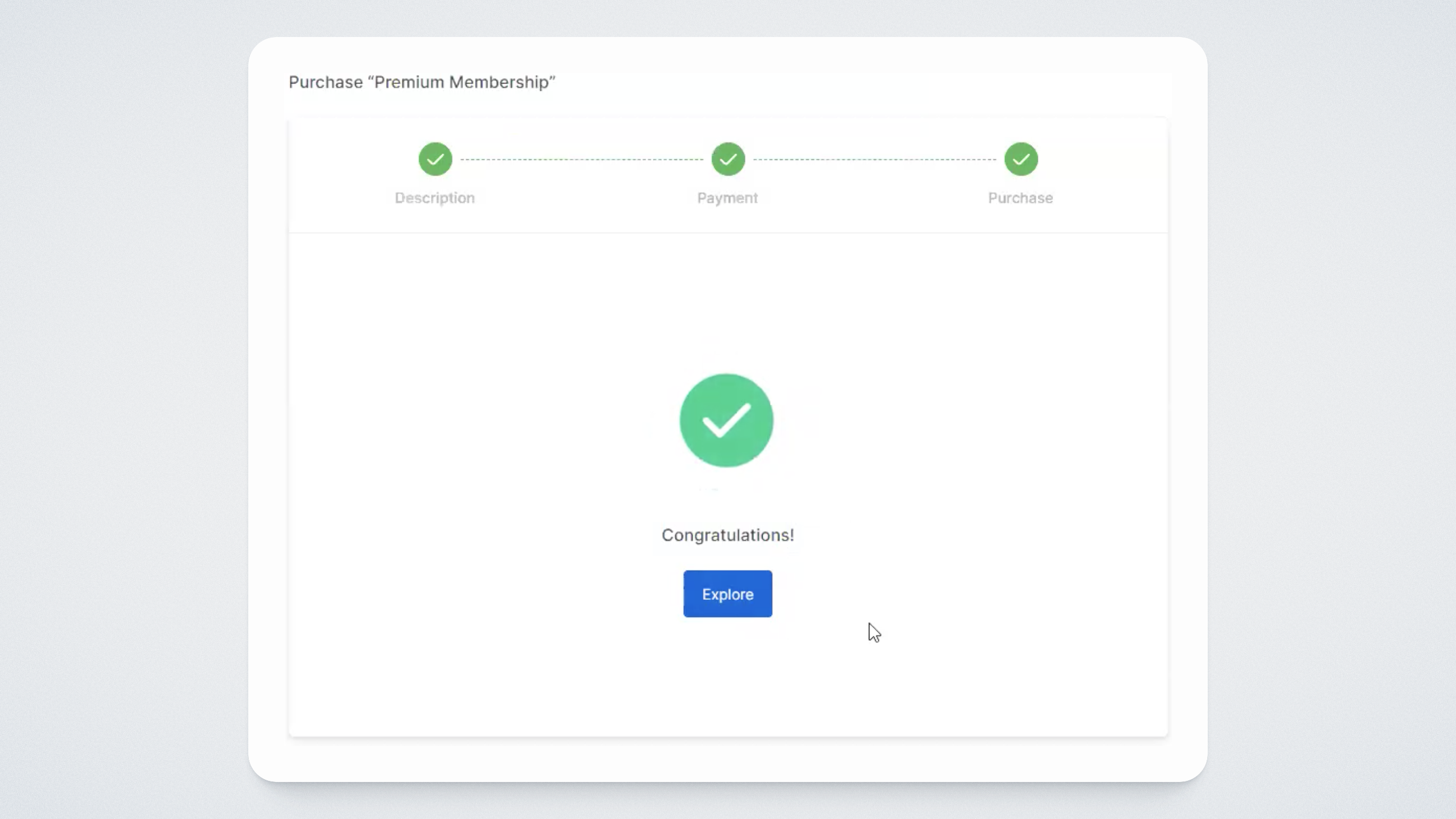Click the word Membership in the title
Viewport: 1456px width, 819px height.
[x=499, y=82]
